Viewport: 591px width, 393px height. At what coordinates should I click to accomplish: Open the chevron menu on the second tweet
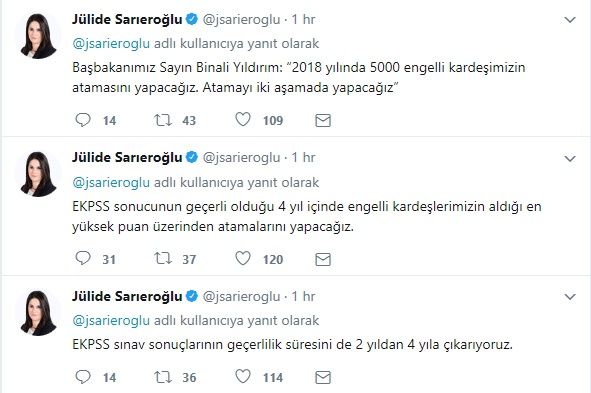pos(570,159)
